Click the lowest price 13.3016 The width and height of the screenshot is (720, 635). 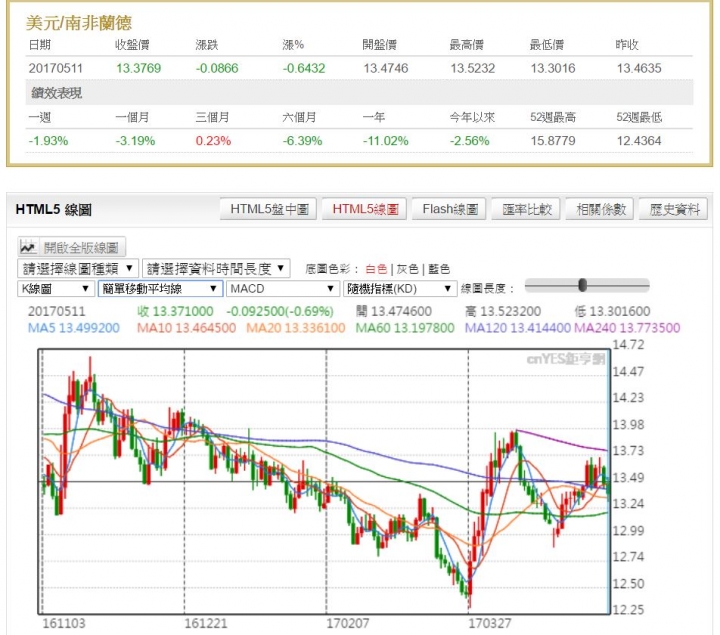(x=553, y=68)
